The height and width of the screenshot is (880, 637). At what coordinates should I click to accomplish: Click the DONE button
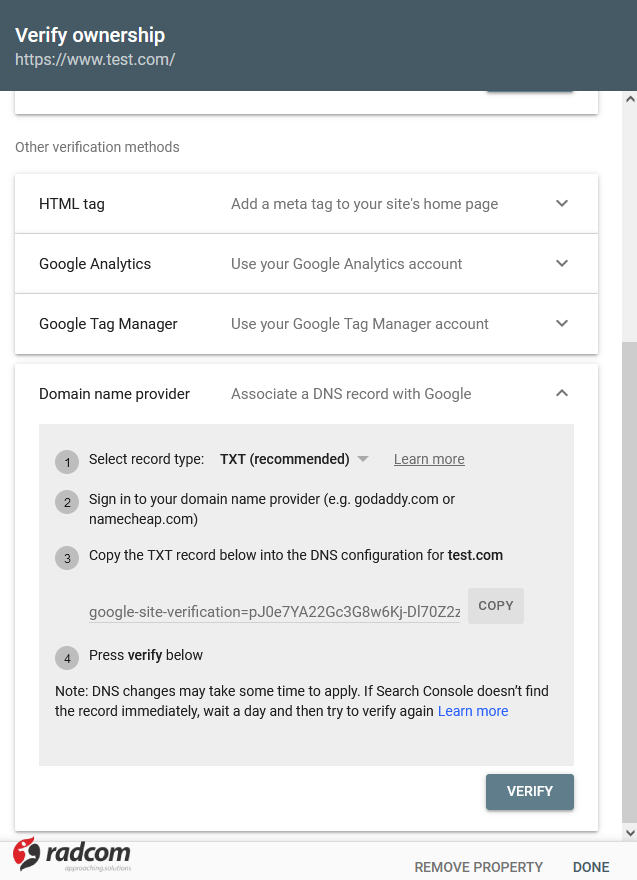[x=591, y=867]
